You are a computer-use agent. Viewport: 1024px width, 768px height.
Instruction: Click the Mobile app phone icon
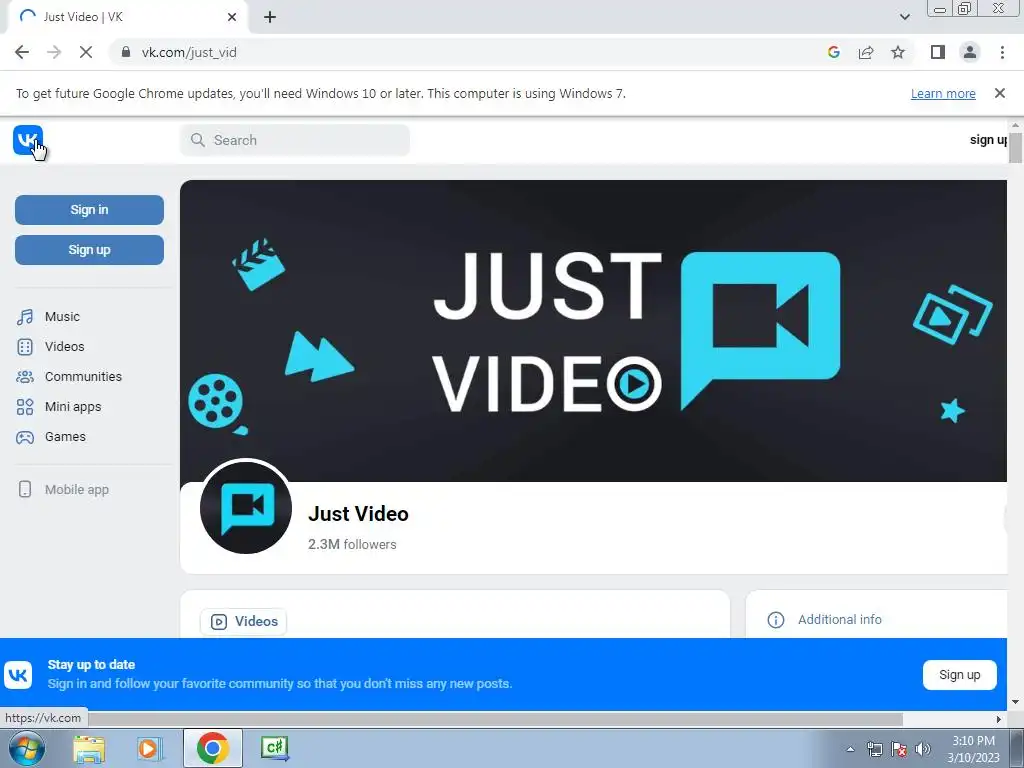[x=25, y=489]
